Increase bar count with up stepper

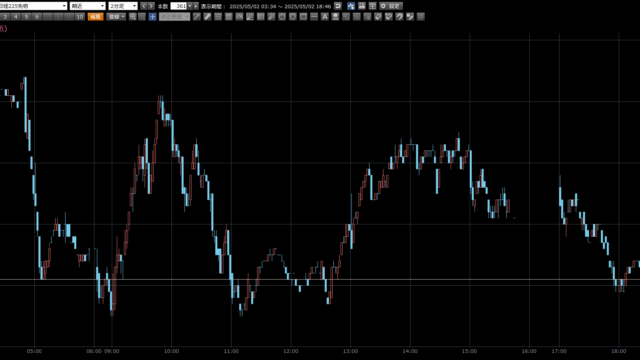(196, 6)
